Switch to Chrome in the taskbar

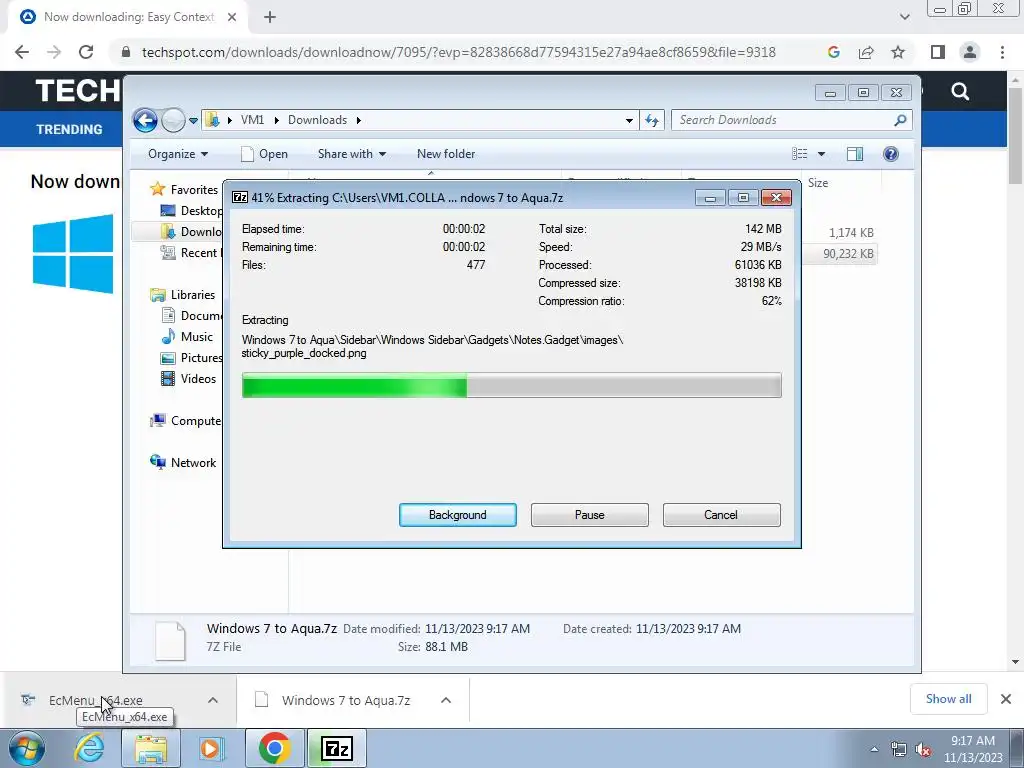(275, 749)
